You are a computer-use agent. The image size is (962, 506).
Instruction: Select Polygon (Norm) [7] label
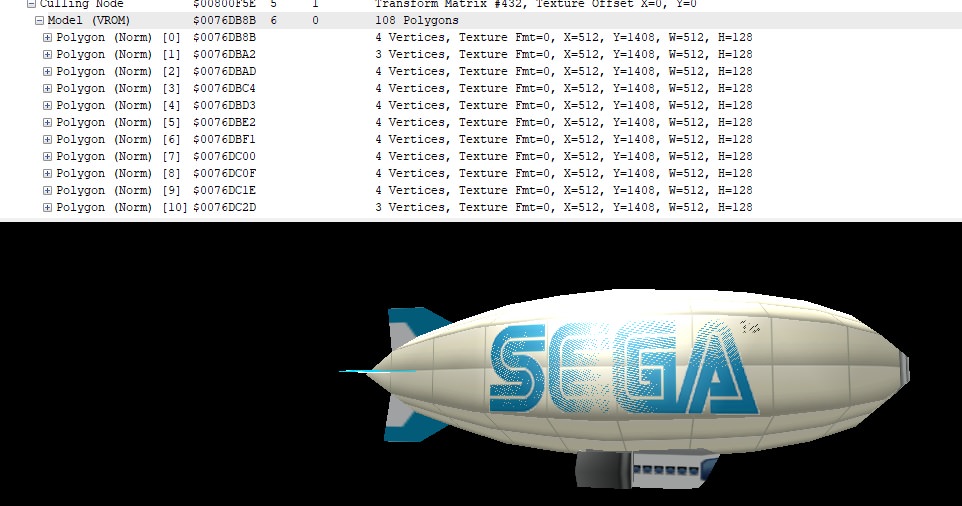118,156
